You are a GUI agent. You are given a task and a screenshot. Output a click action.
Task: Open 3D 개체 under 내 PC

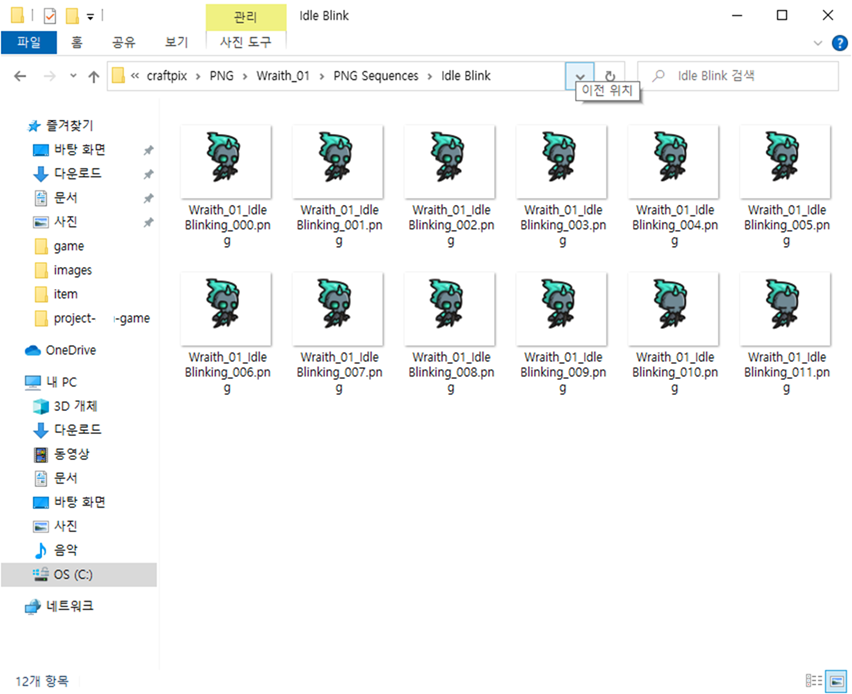coord(75,406)
